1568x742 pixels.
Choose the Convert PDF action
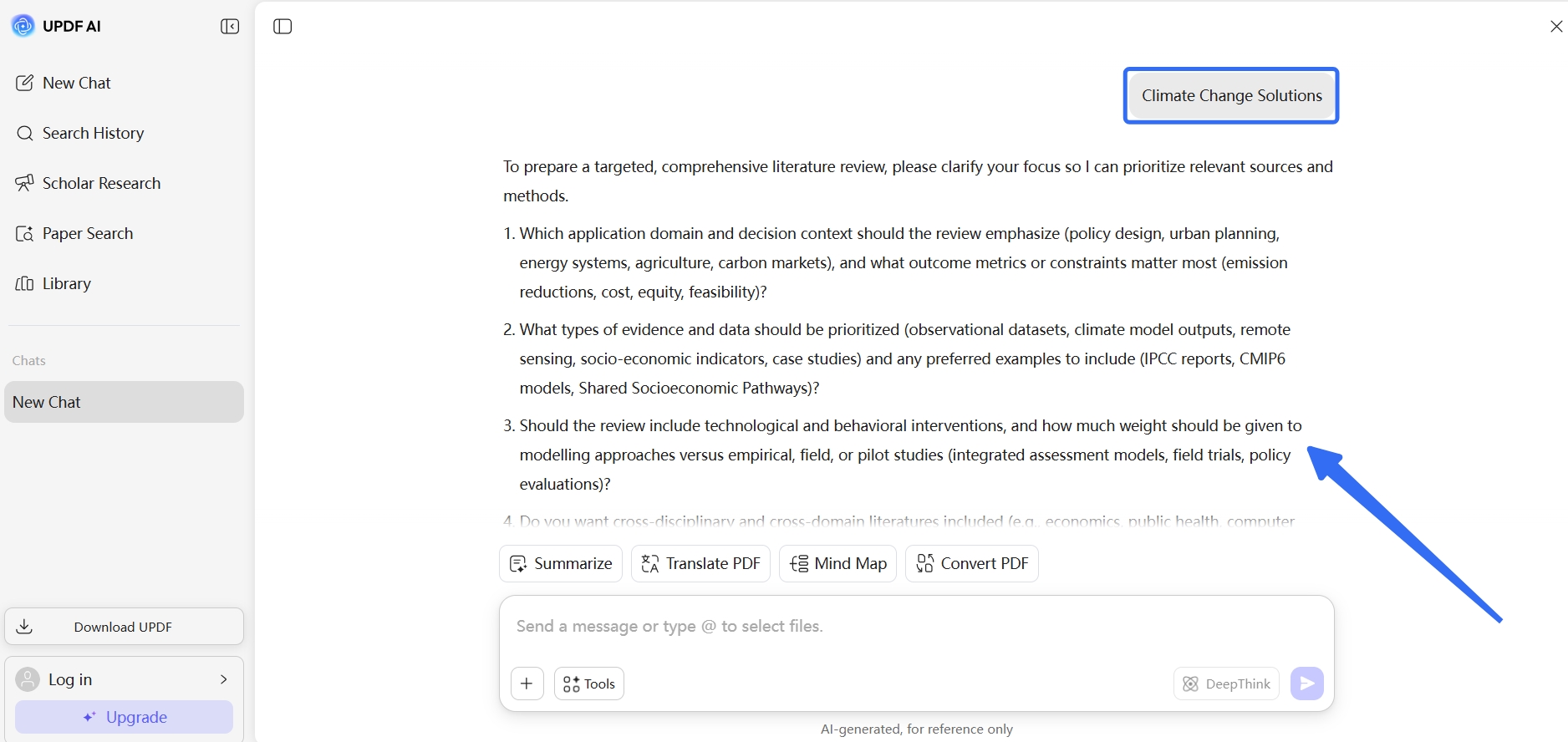pos(972,564)
